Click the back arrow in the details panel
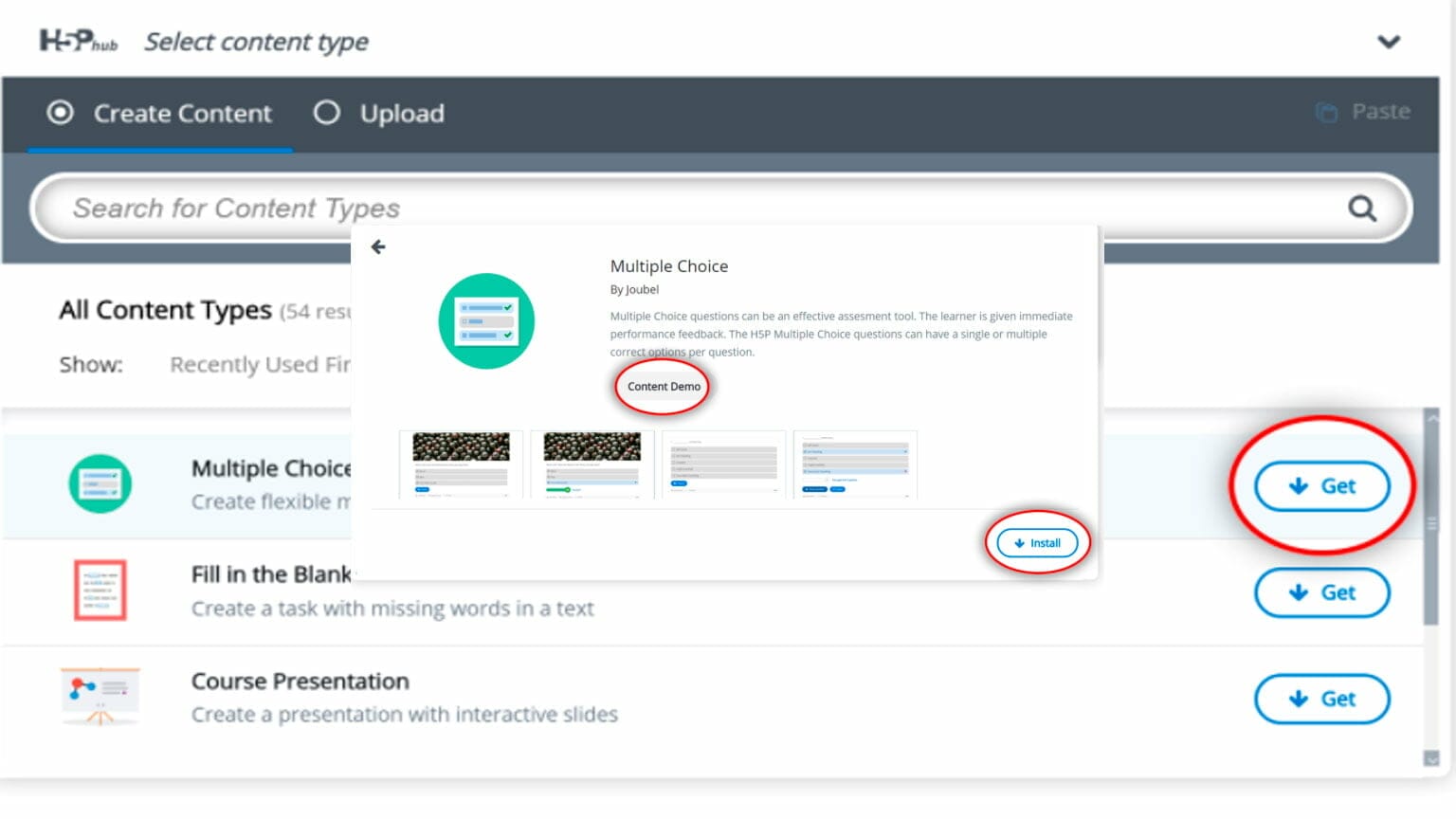Viewport: 1456px width, 819px height. pyautogui.click(x=378, y=246)
